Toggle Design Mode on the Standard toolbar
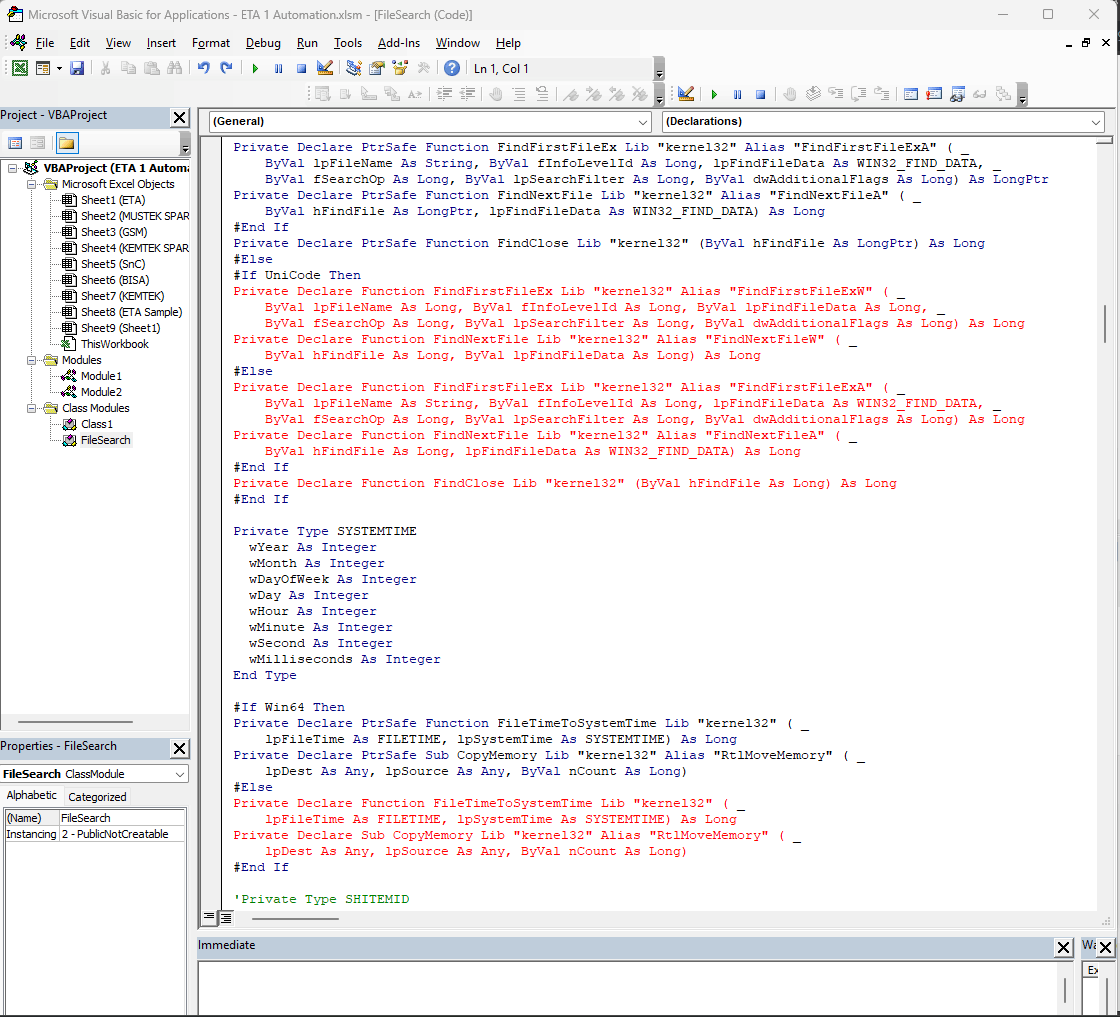 click(x=324, y=69)
